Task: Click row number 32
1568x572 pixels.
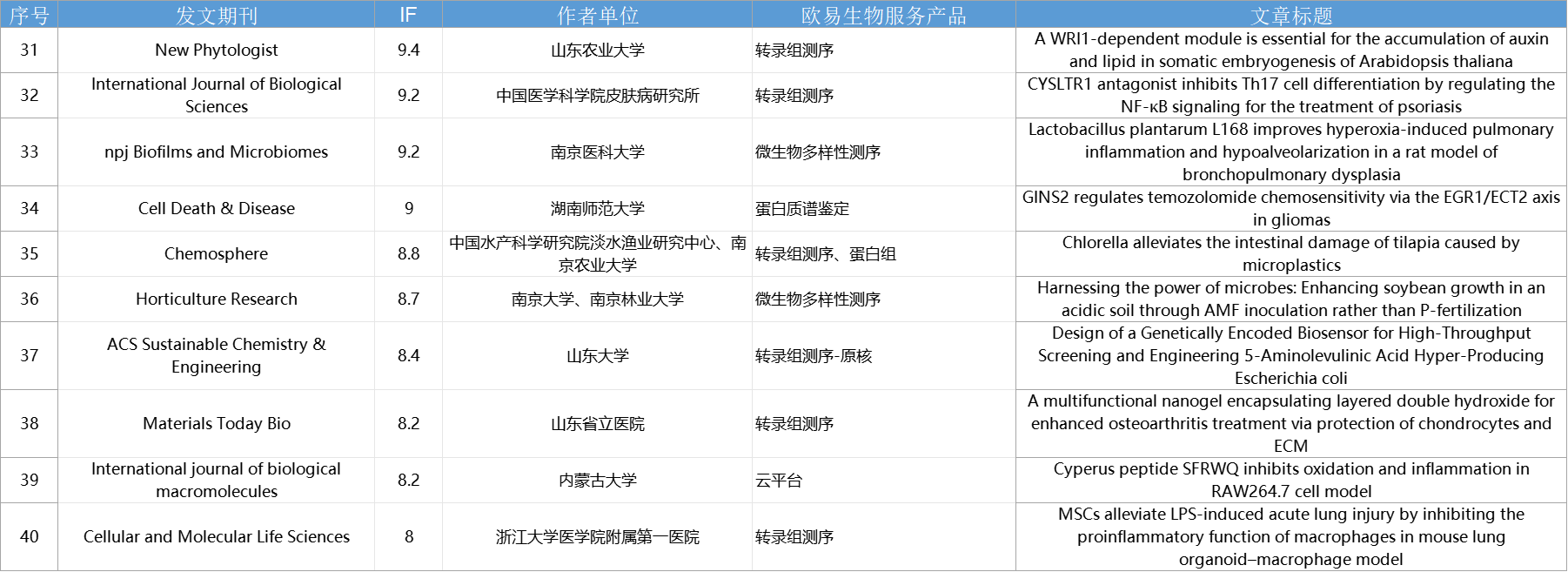Action: pos(30,96)
